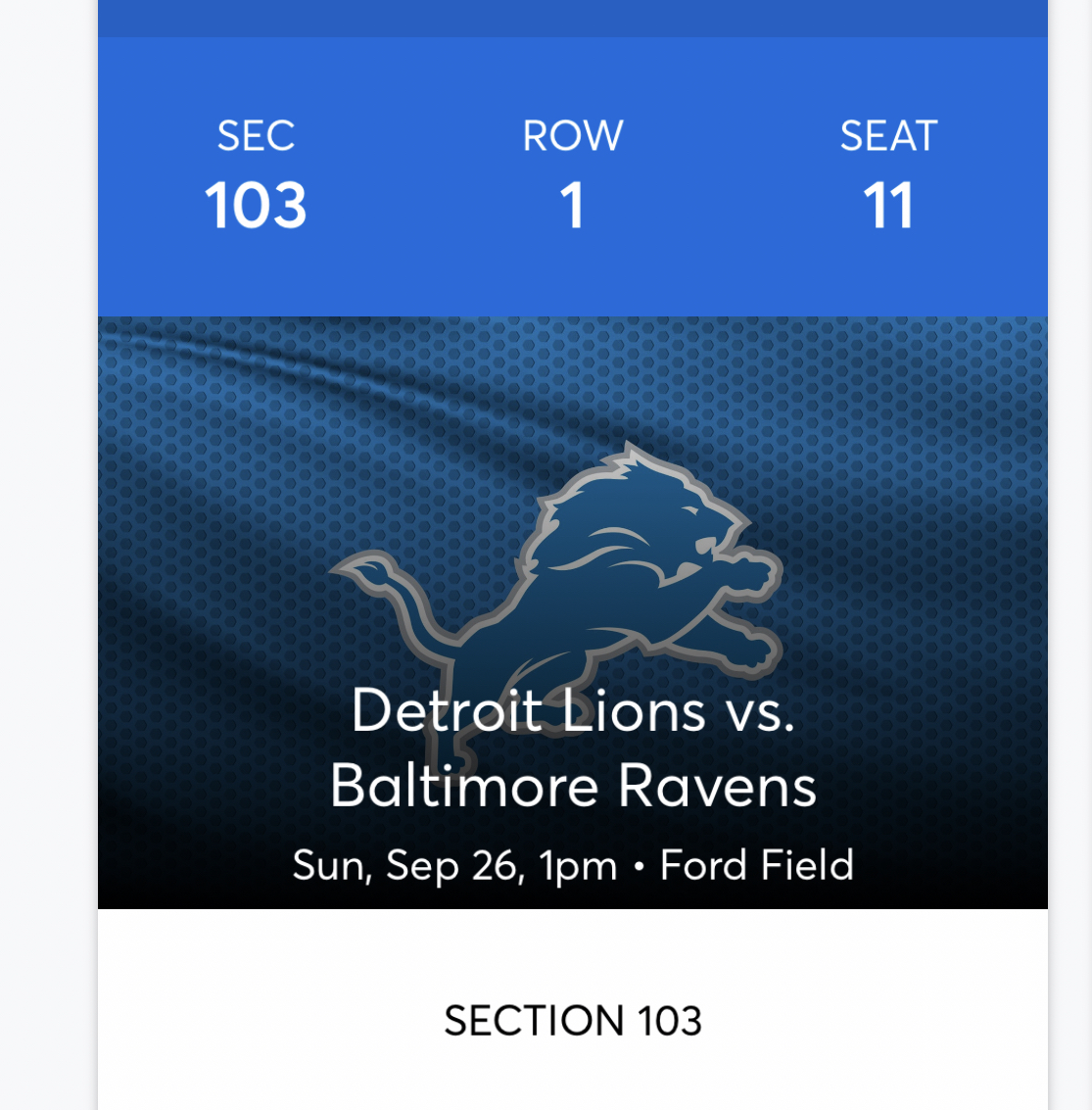1092x1110 pixels.
Task: Click the "Detroit Lions vs." title line
Action: pyautogui.click(x=573, y=710)
